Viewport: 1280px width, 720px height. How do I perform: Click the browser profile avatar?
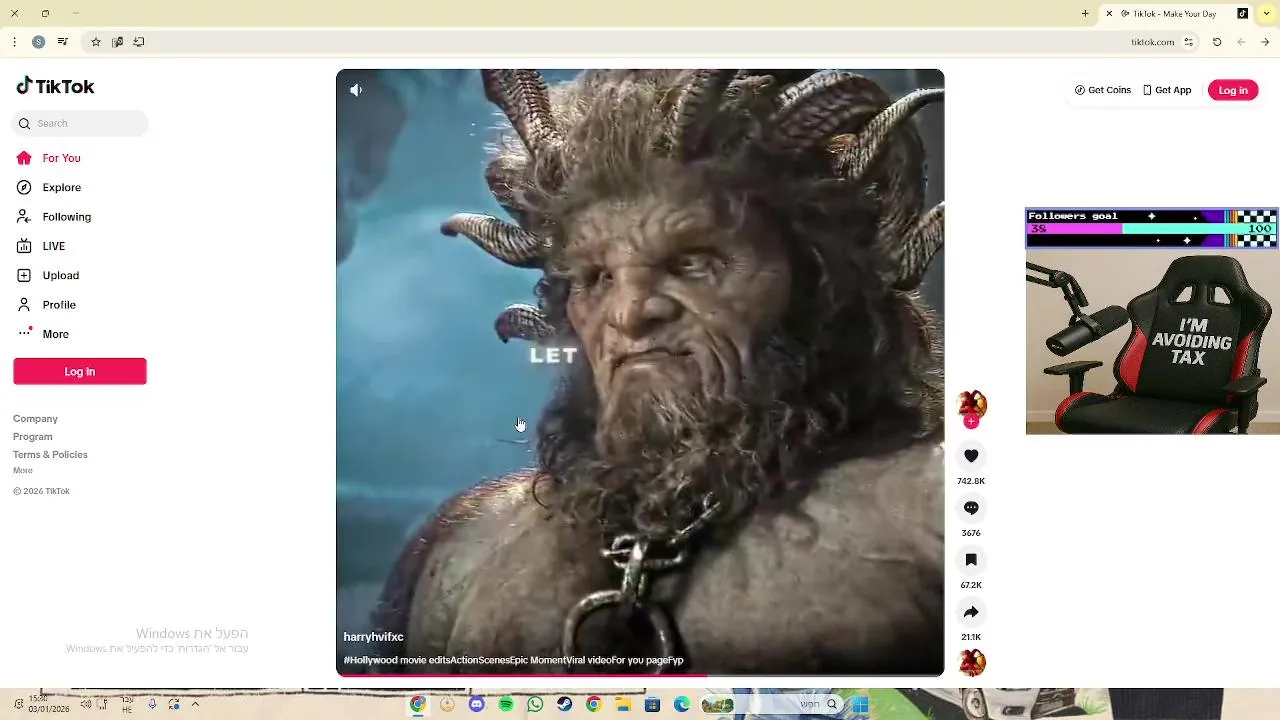coord(38,42)
